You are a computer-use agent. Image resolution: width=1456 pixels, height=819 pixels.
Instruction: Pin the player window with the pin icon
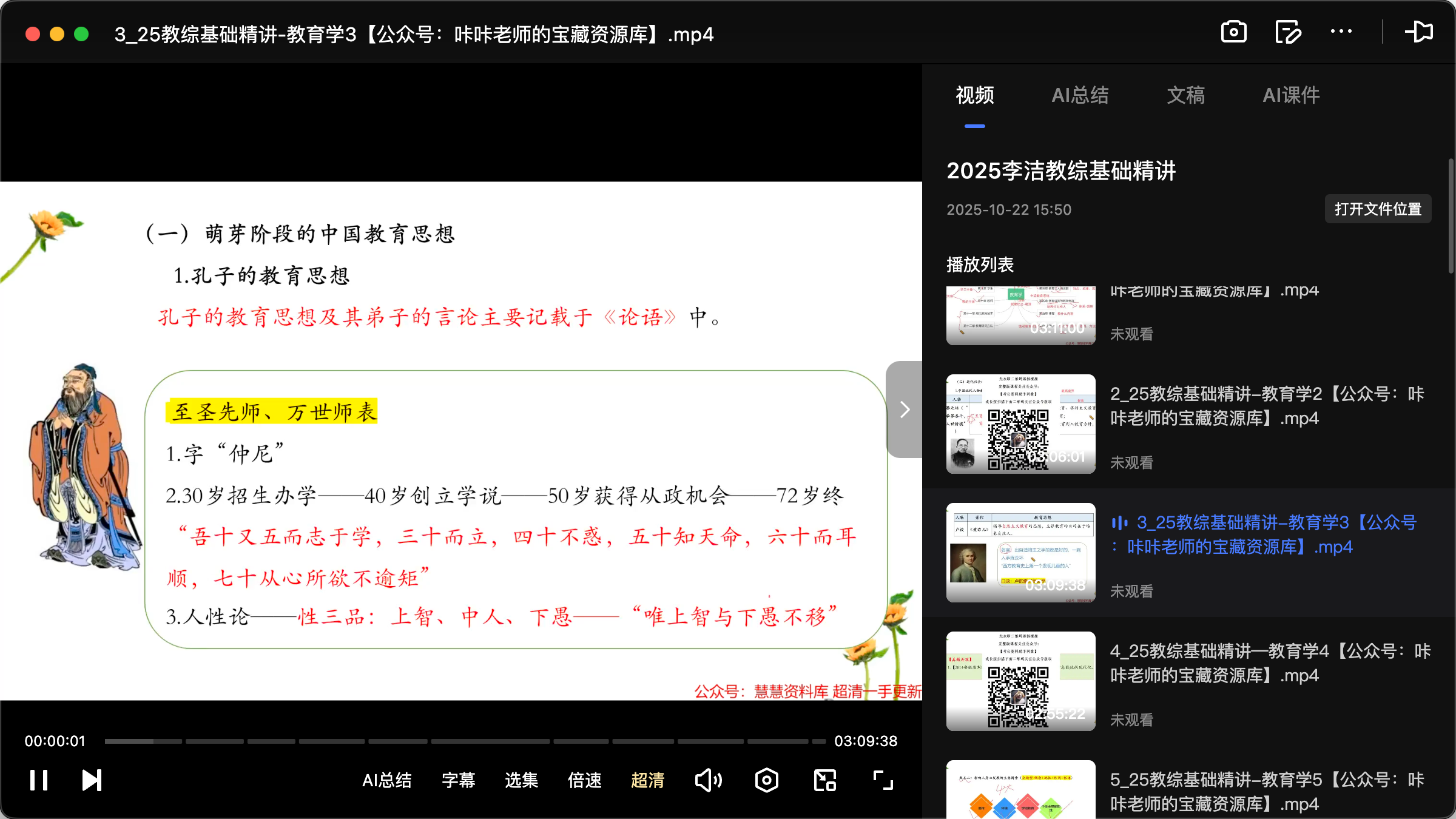click(x=1420, y=32)
